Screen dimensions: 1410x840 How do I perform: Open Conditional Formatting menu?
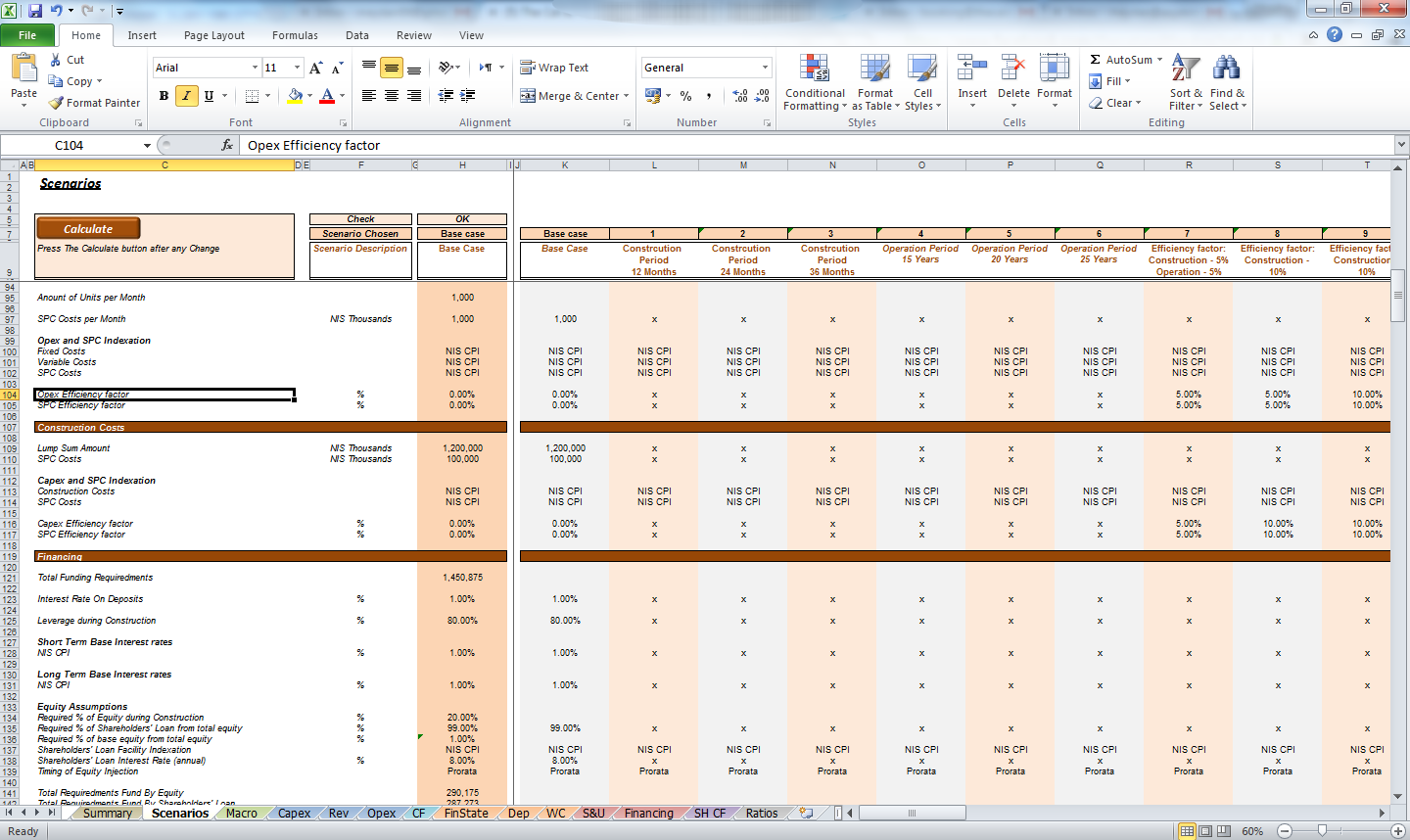pos(815,83)
